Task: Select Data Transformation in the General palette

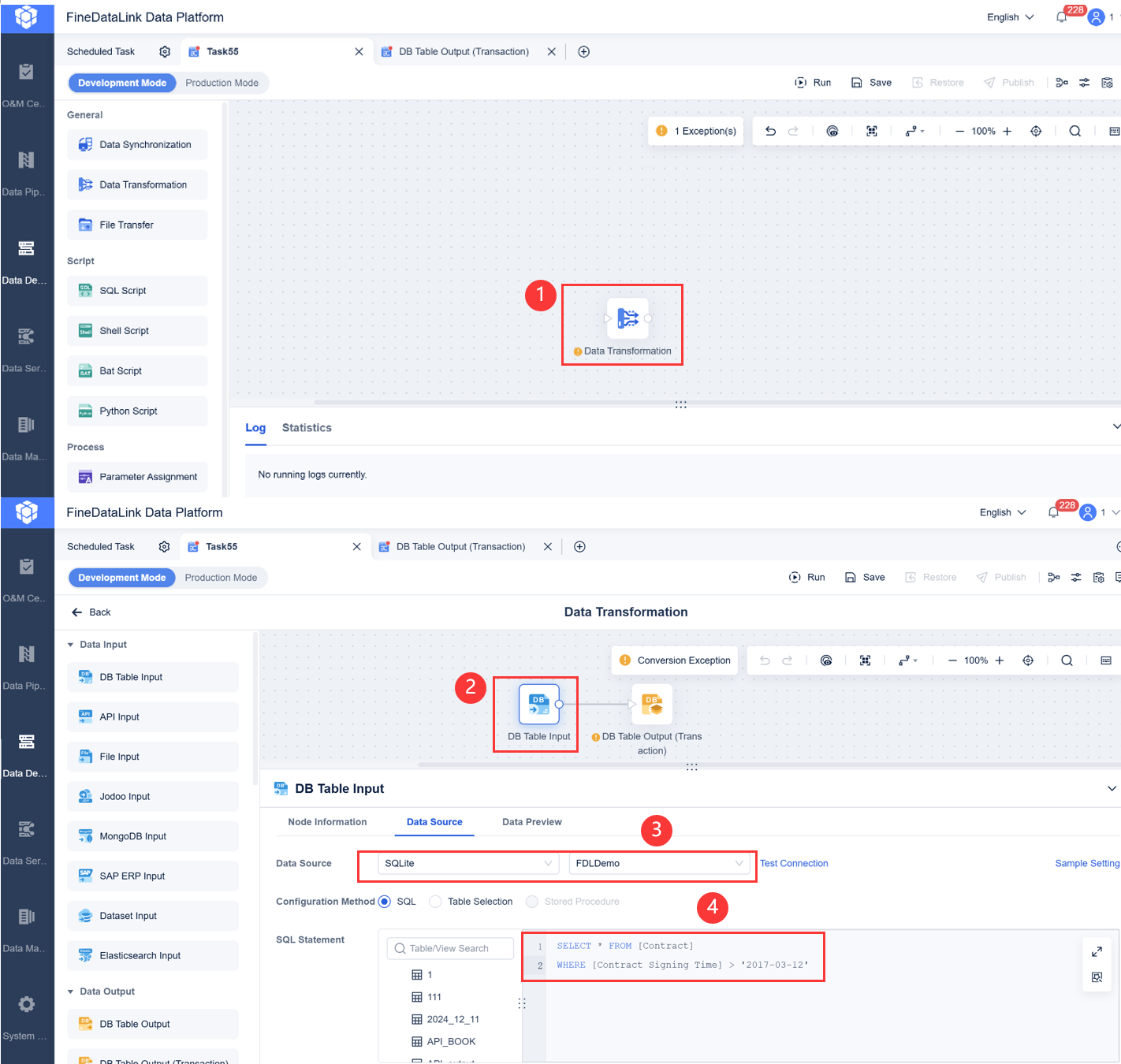Action: [137, 185]
